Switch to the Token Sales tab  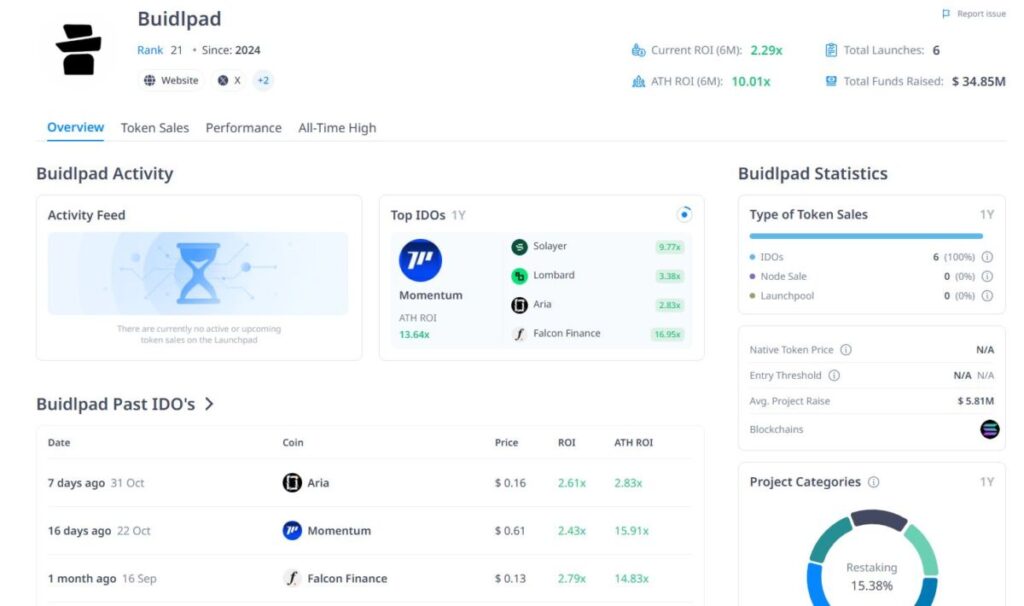[x=155, y=128]
